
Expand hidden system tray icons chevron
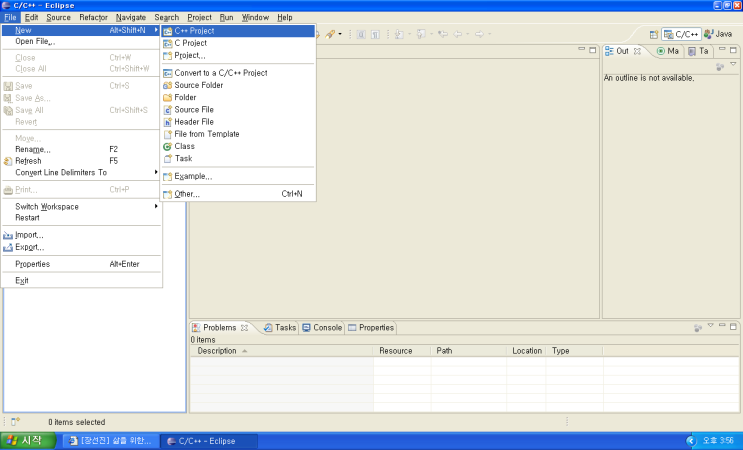tap(691, 441)
